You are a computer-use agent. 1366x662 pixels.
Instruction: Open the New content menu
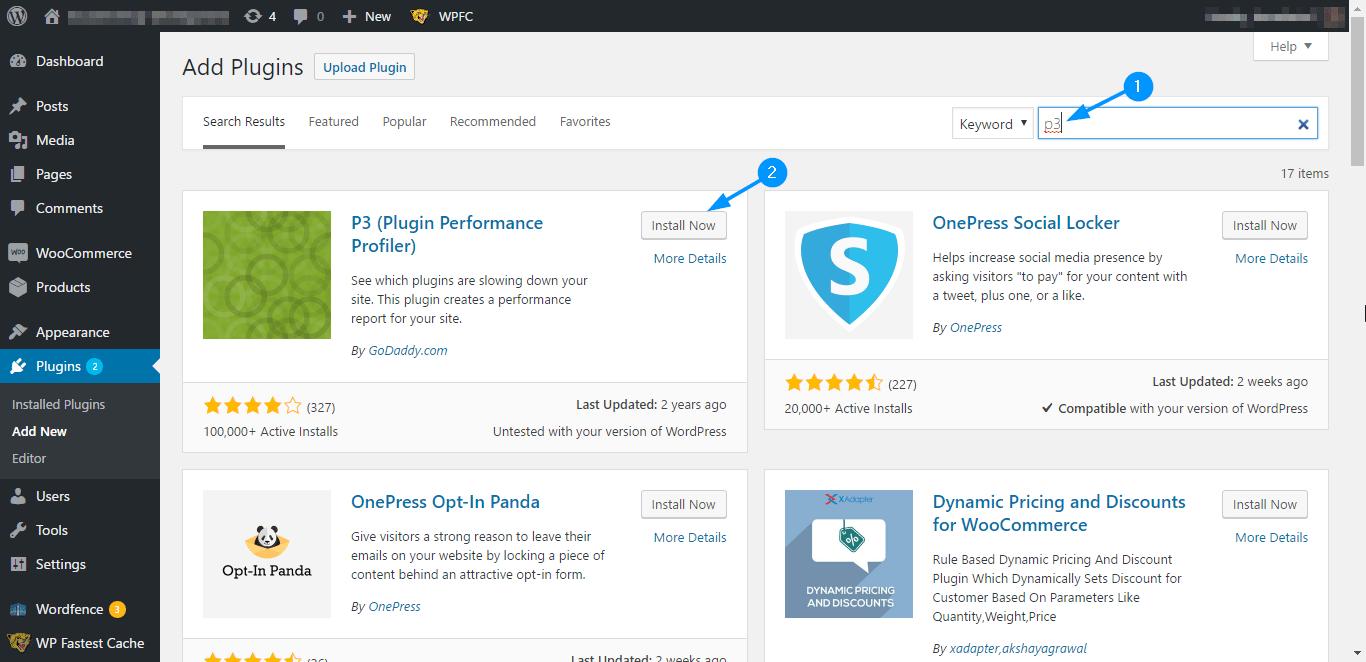[366, 16]
